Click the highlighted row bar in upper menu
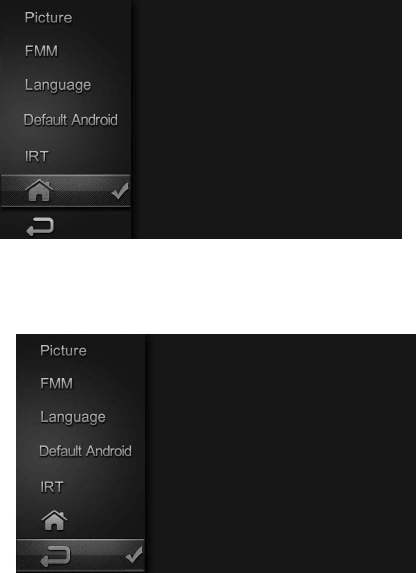This screenshot has height=573, width=416. click(x=65, y=191)
